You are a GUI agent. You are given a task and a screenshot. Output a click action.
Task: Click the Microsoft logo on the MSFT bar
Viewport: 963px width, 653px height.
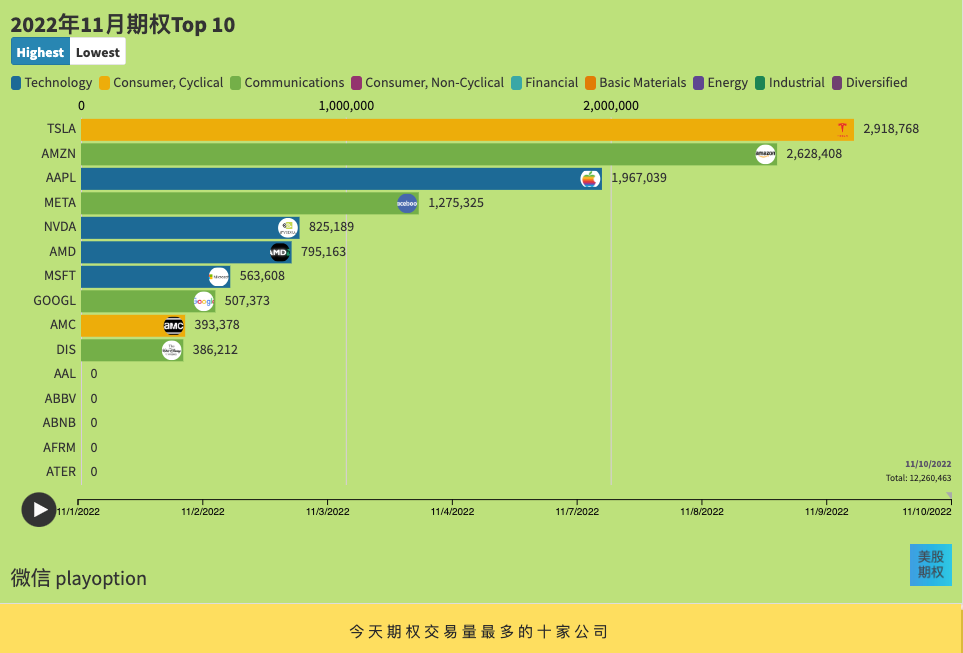click(219, 277)
